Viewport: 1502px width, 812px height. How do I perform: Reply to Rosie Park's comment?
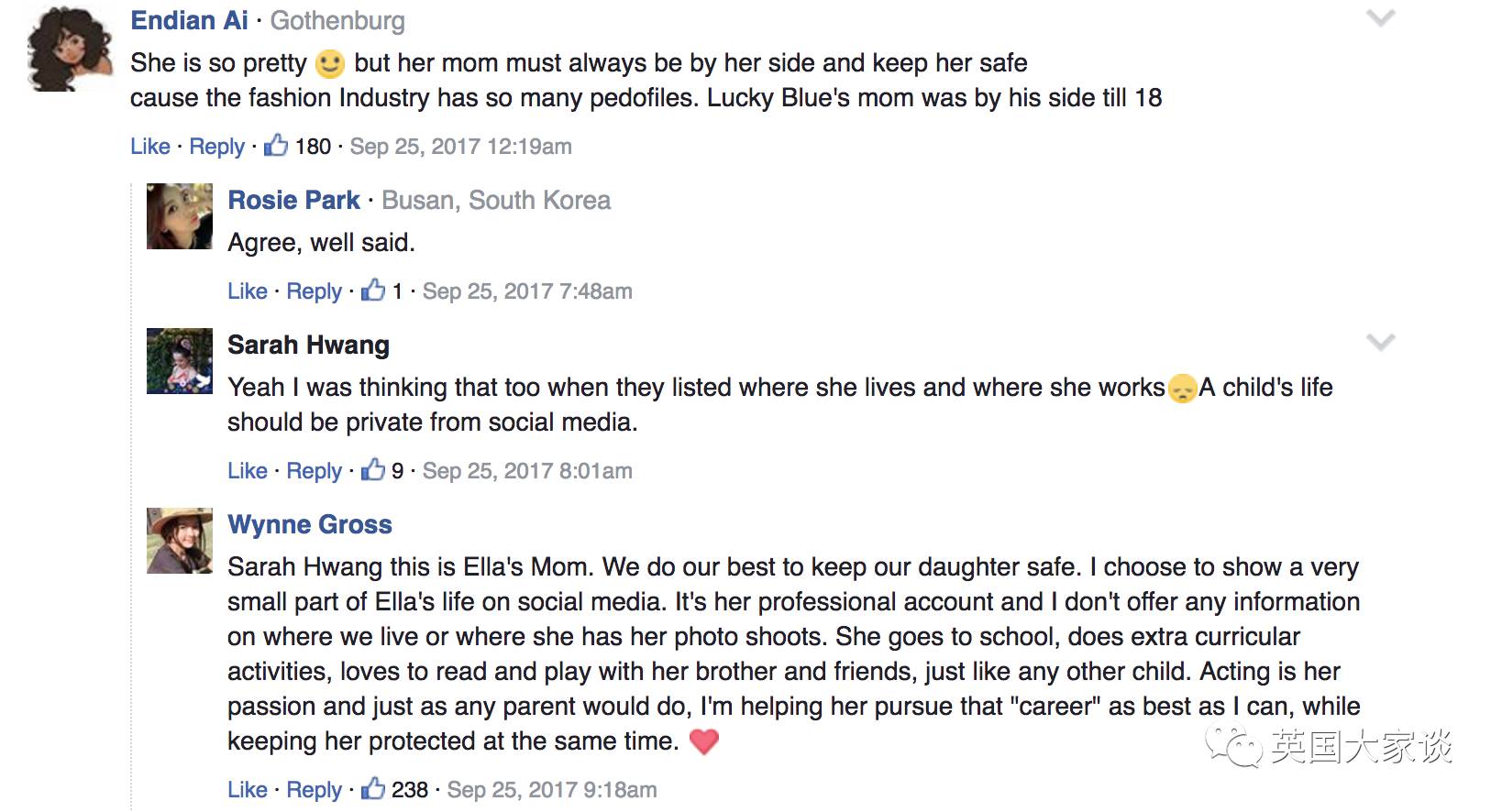(314, 291)
